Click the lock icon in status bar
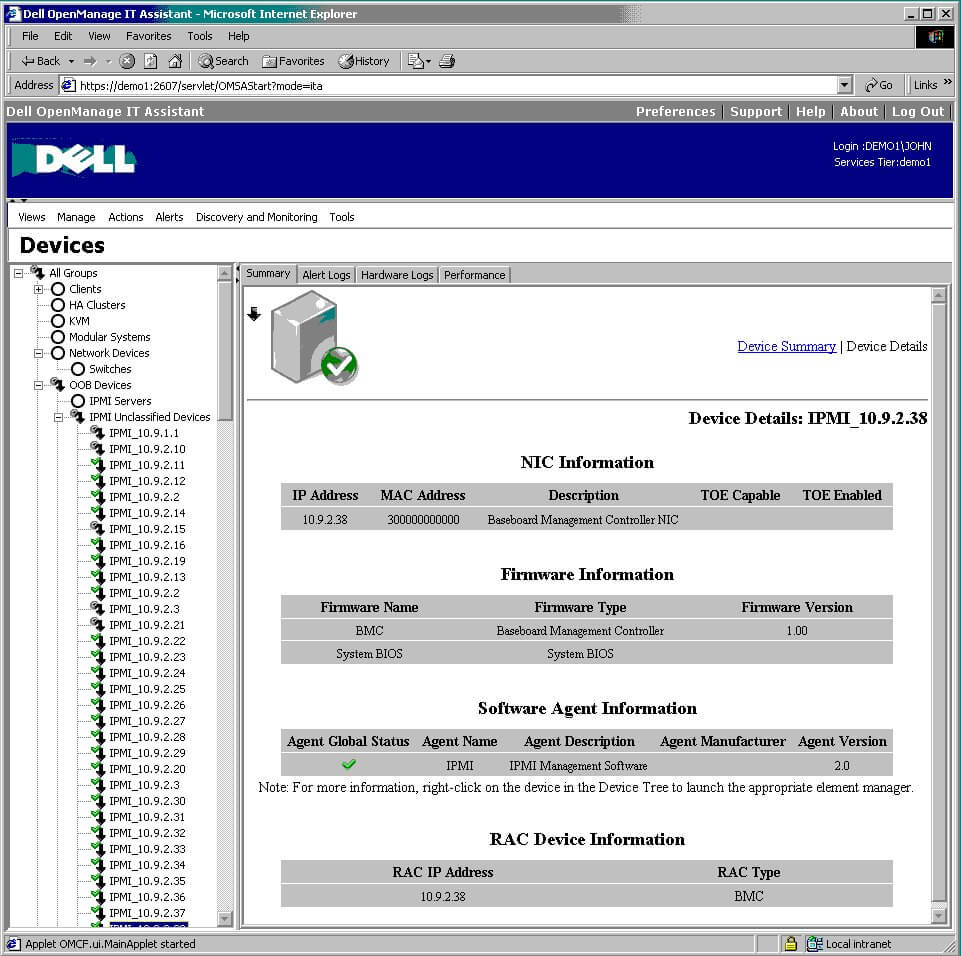The width and height of the screenshot is (961, 956). point(791,943)
